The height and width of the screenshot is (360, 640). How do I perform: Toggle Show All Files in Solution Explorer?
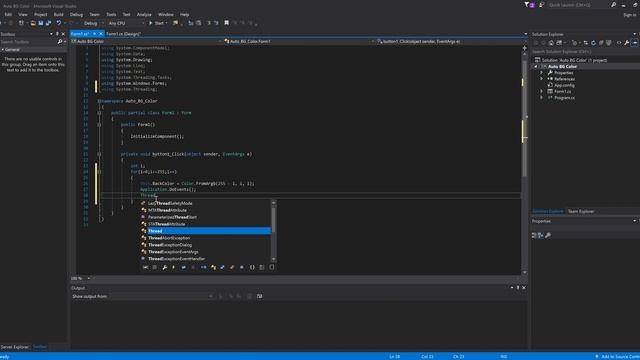pos(609,43)
